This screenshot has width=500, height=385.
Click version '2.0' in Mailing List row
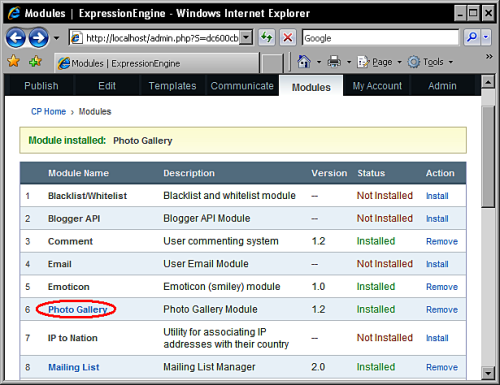pyautogui.click(x=318, y=367)
